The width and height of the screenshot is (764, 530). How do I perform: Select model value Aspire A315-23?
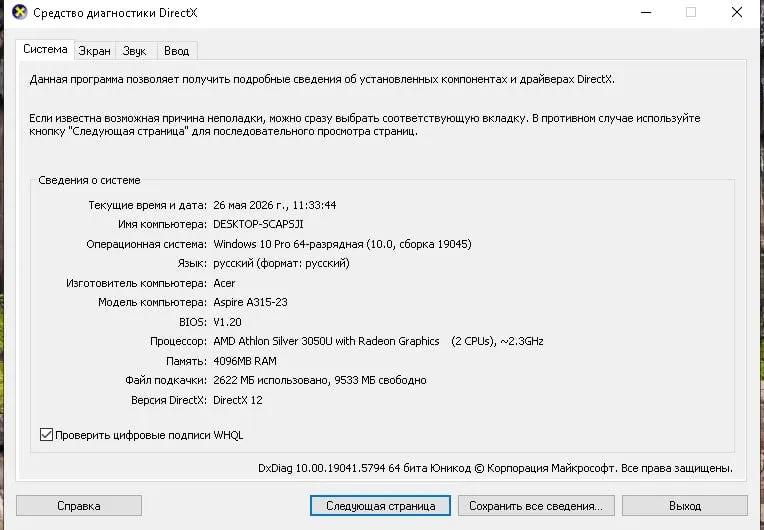click(x=250, y=303)
